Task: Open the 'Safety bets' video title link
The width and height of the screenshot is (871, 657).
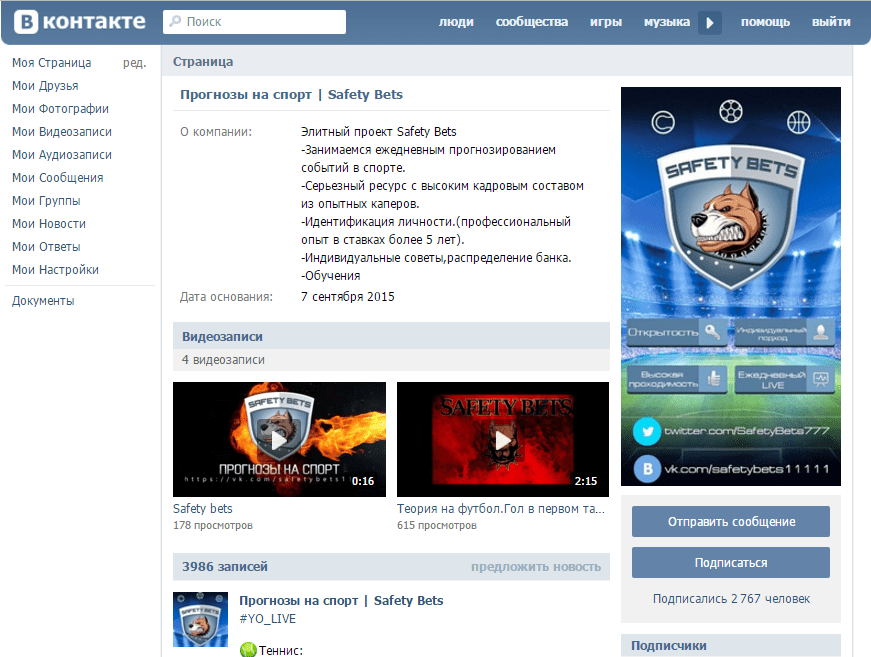Action: point(203,508)
